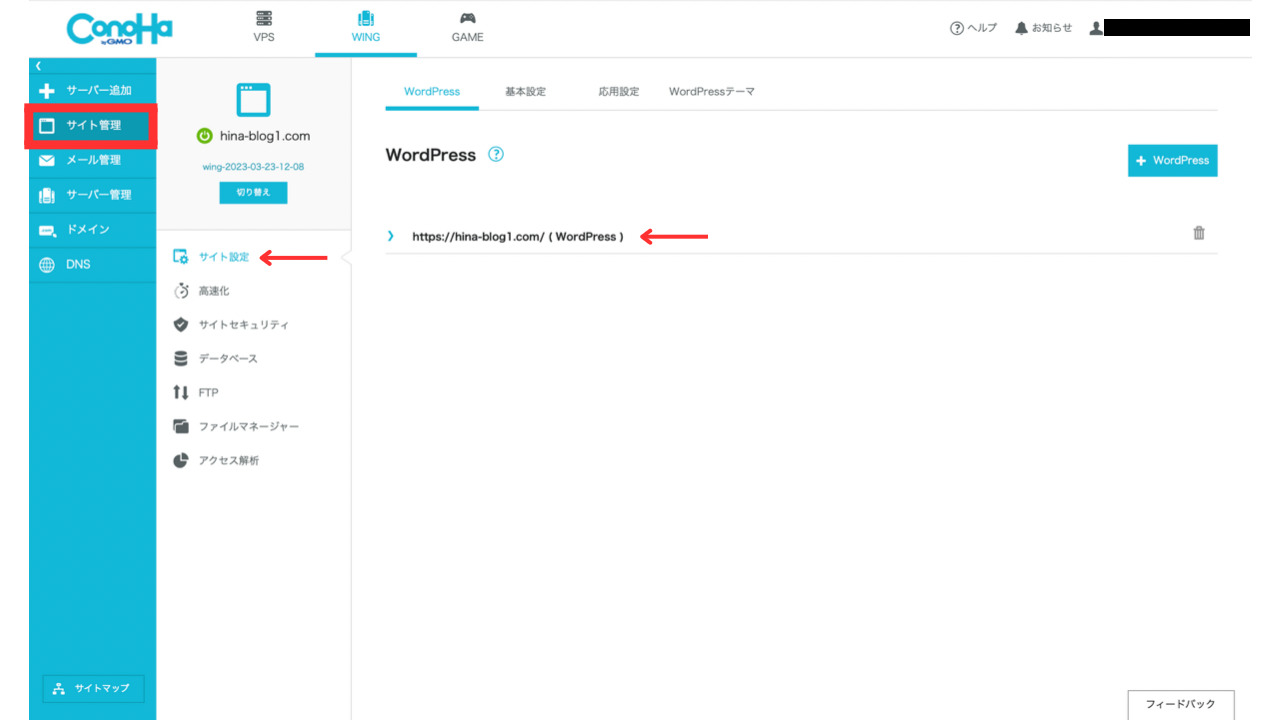The height and width of the screenshot is (720, 1280).
Task: Select サーバー追加 in the sidebar
Action: point(93,90)
